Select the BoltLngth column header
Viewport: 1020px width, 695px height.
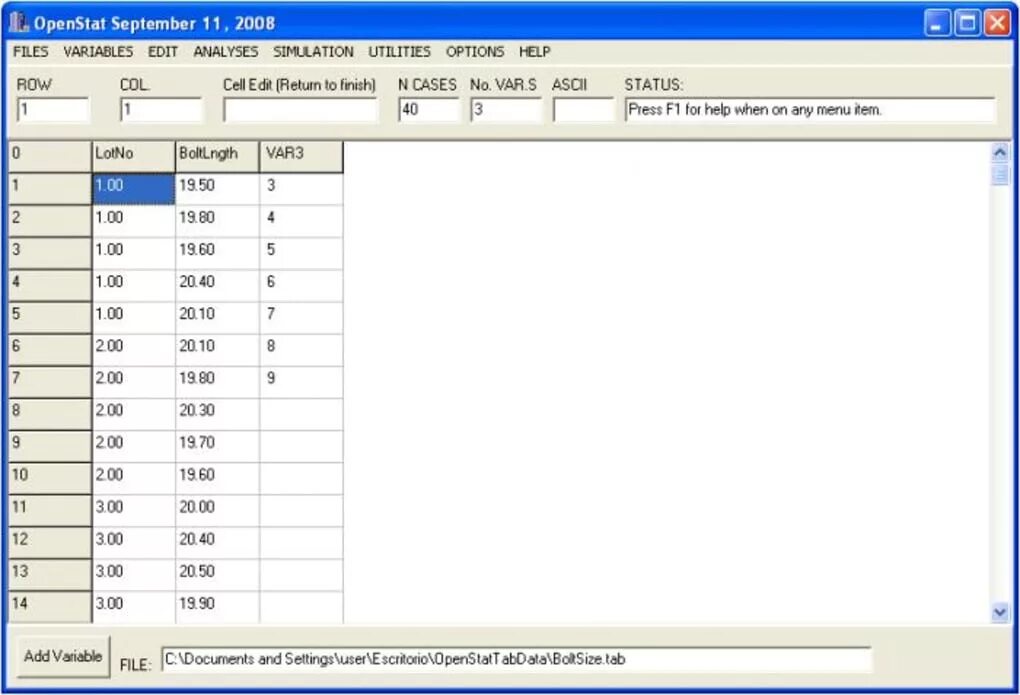pos(217,157)
